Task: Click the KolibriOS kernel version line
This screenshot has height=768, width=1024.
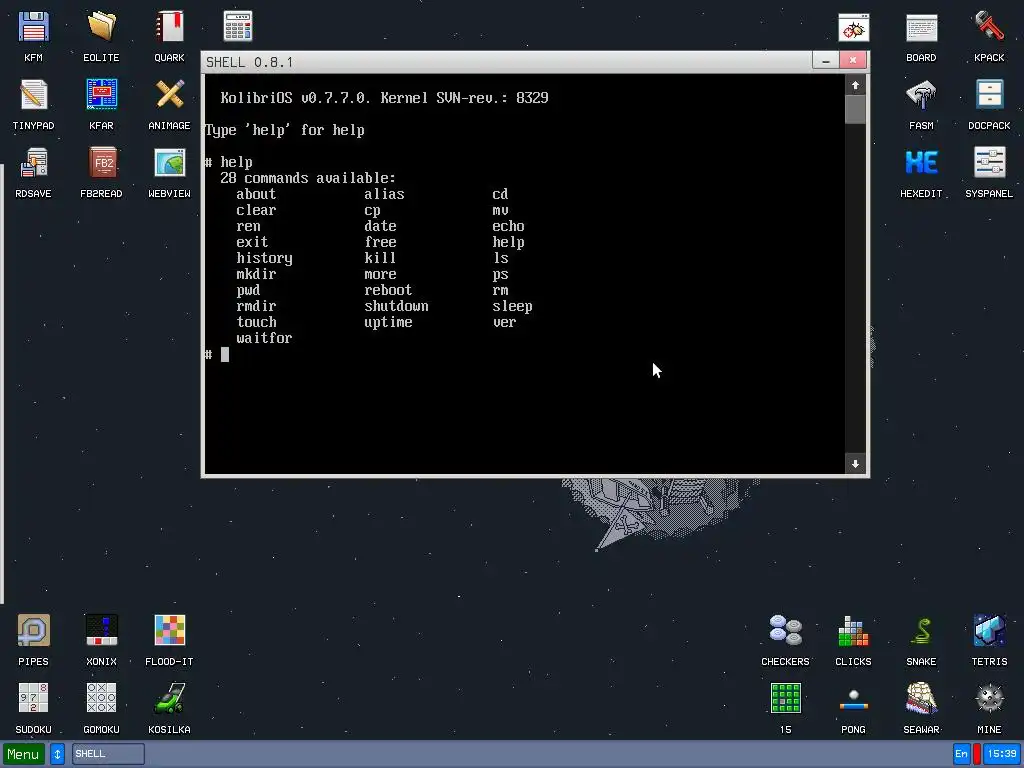Action: click(x=384, y=98)
